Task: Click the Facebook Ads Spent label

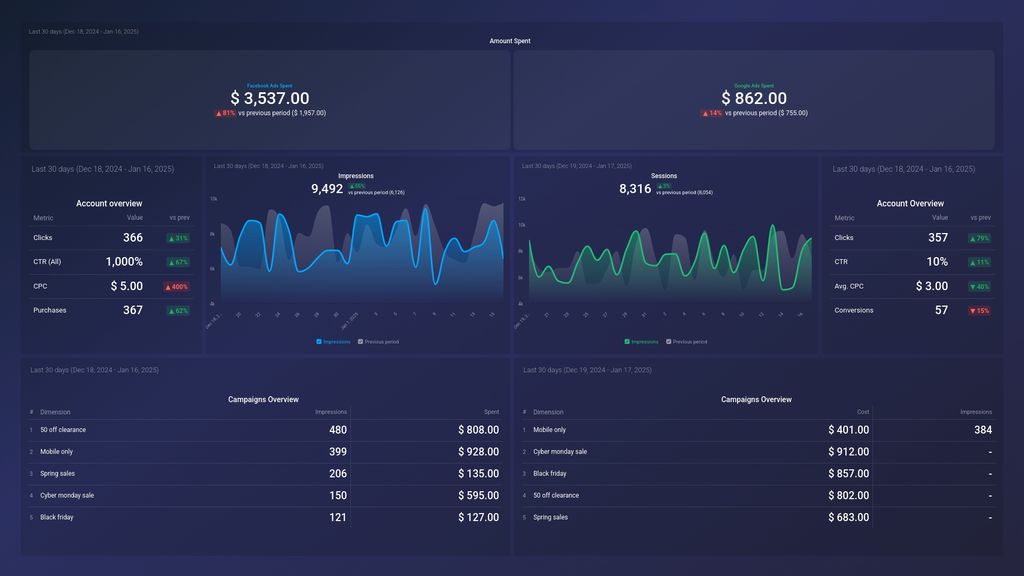Action: point(270,86)
